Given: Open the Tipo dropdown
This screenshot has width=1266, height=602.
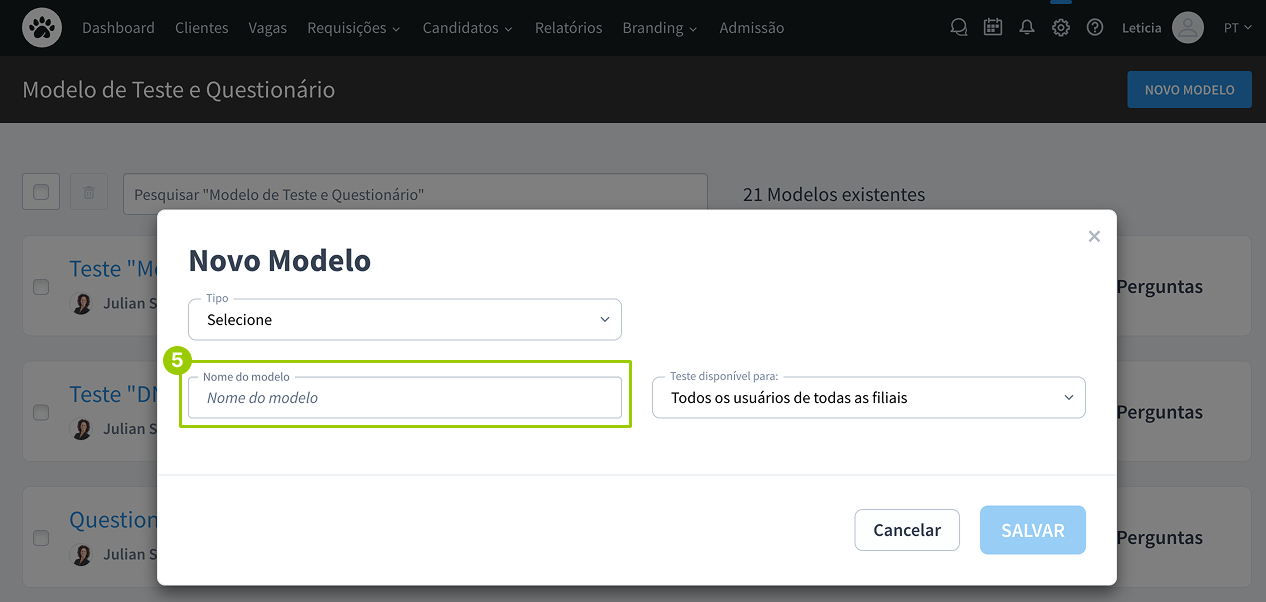Looking at the screenshot, I should (405, 320).
